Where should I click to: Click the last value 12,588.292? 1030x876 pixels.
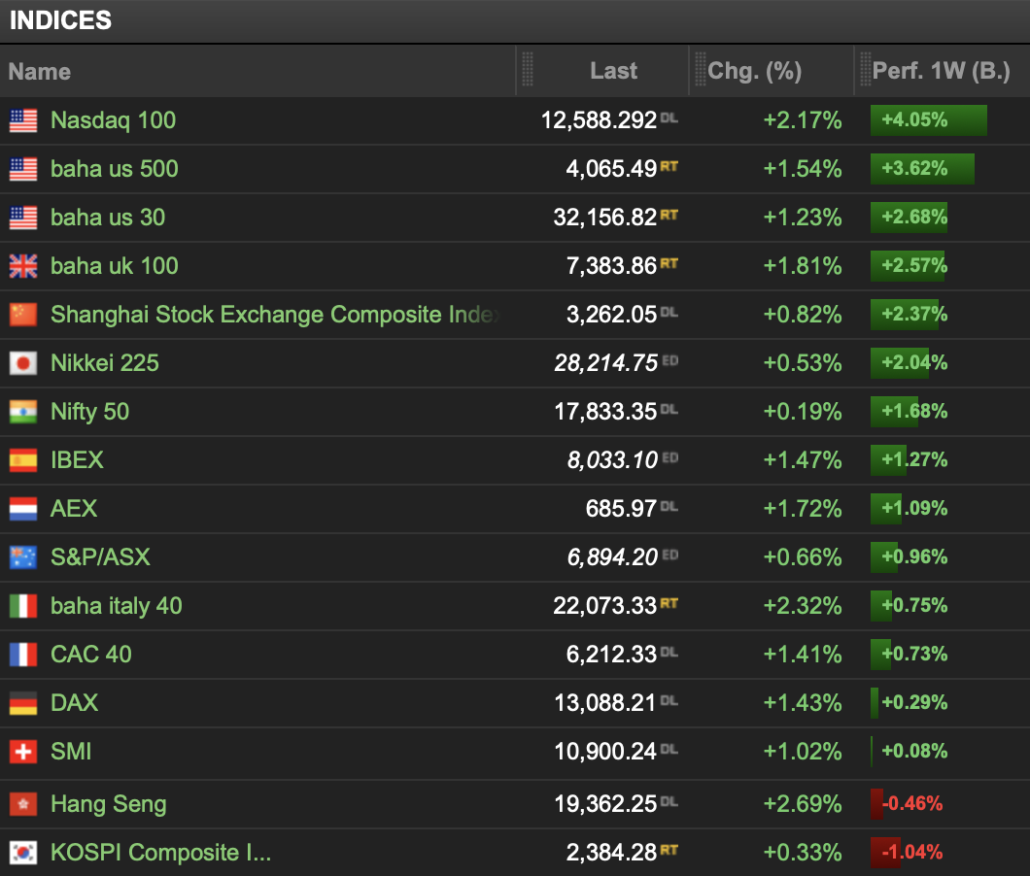point(599,120)
